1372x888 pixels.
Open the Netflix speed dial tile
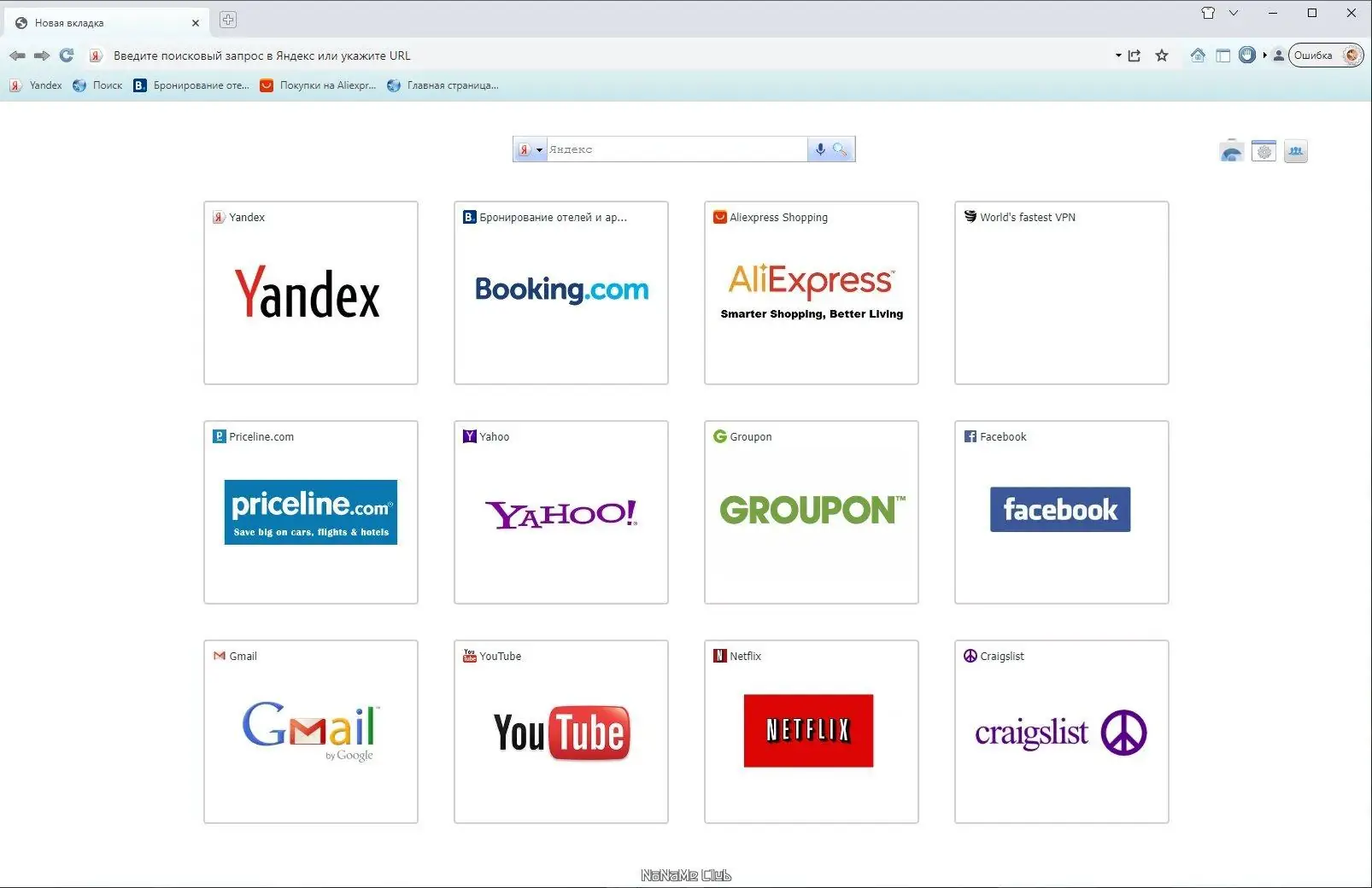pyautogui.click(x=812, y=732)
